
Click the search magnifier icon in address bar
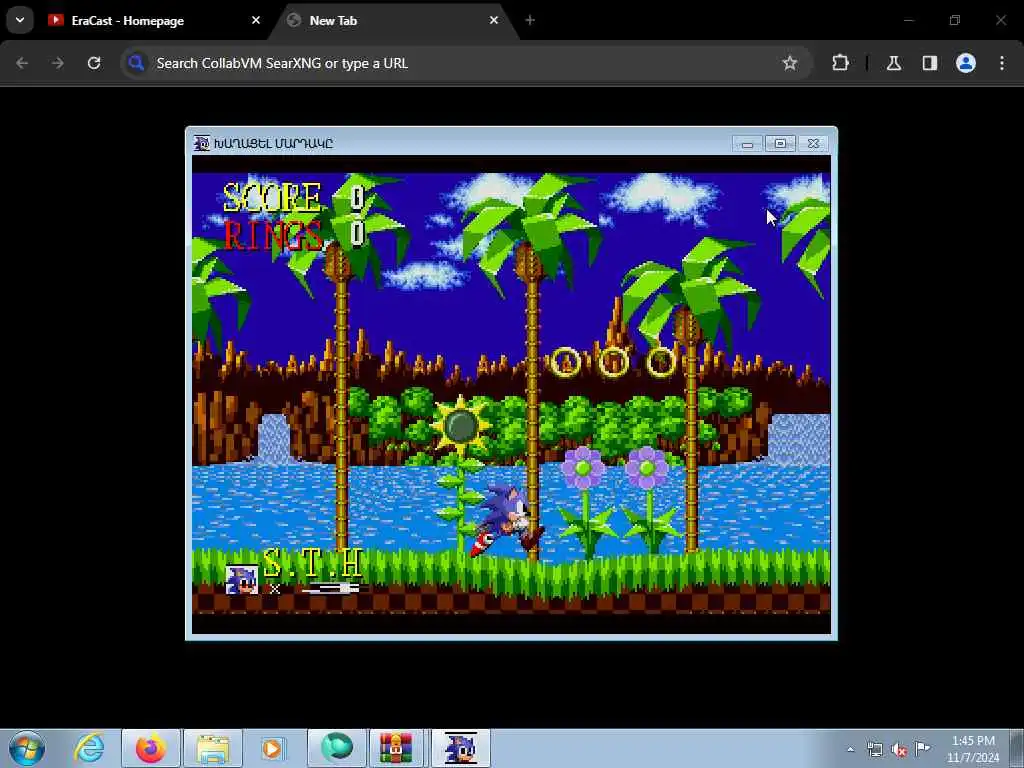(x=136, y=63)
